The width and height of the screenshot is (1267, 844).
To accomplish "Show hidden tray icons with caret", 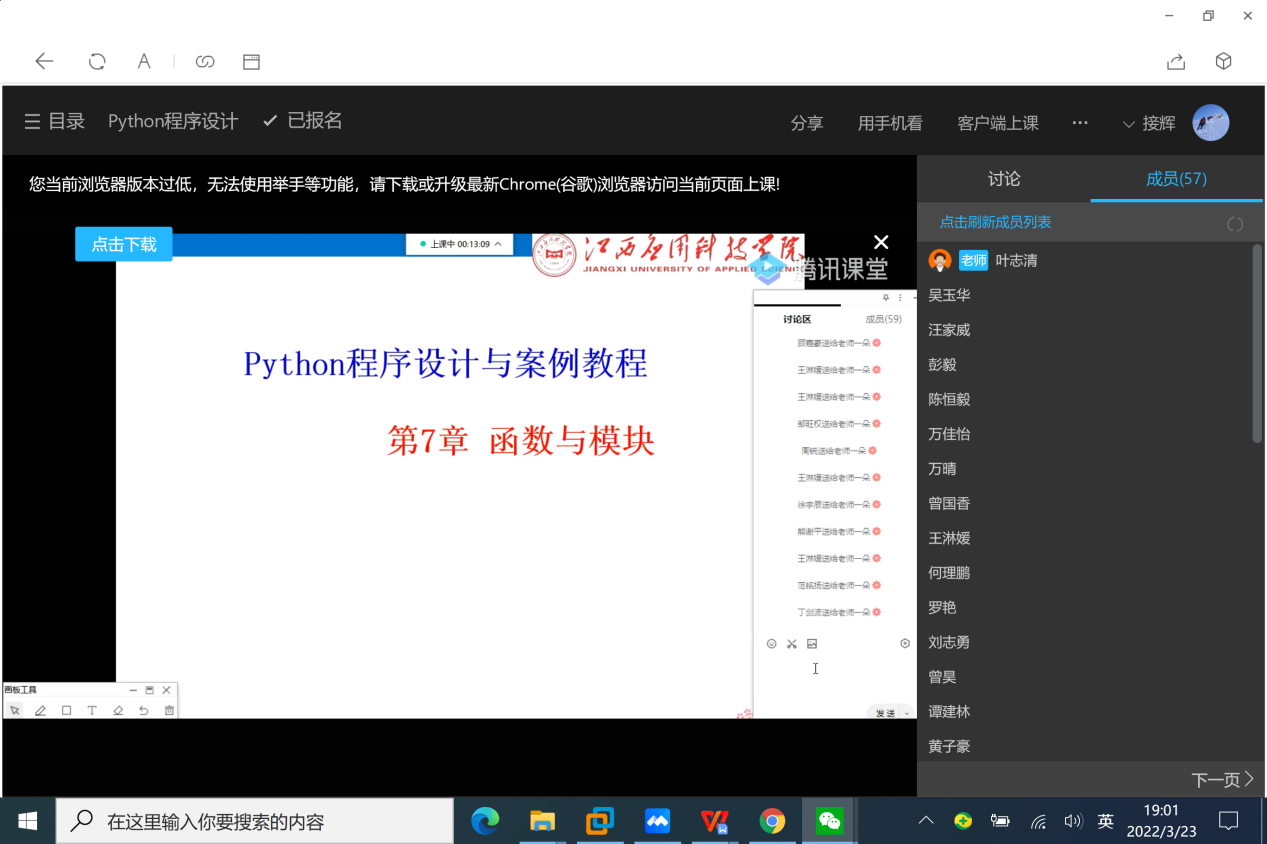I will coord(926,821).
